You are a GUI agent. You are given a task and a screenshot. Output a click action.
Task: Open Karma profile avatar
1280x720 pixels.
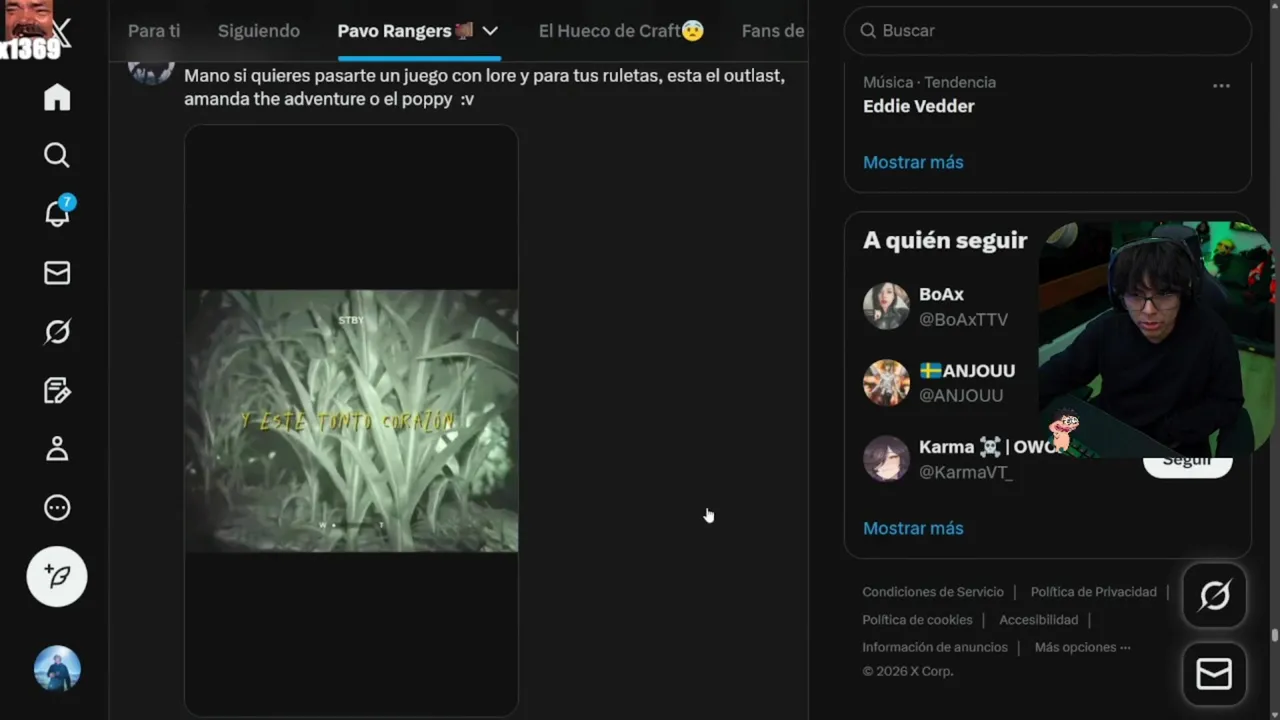click(x=886, y=458)
